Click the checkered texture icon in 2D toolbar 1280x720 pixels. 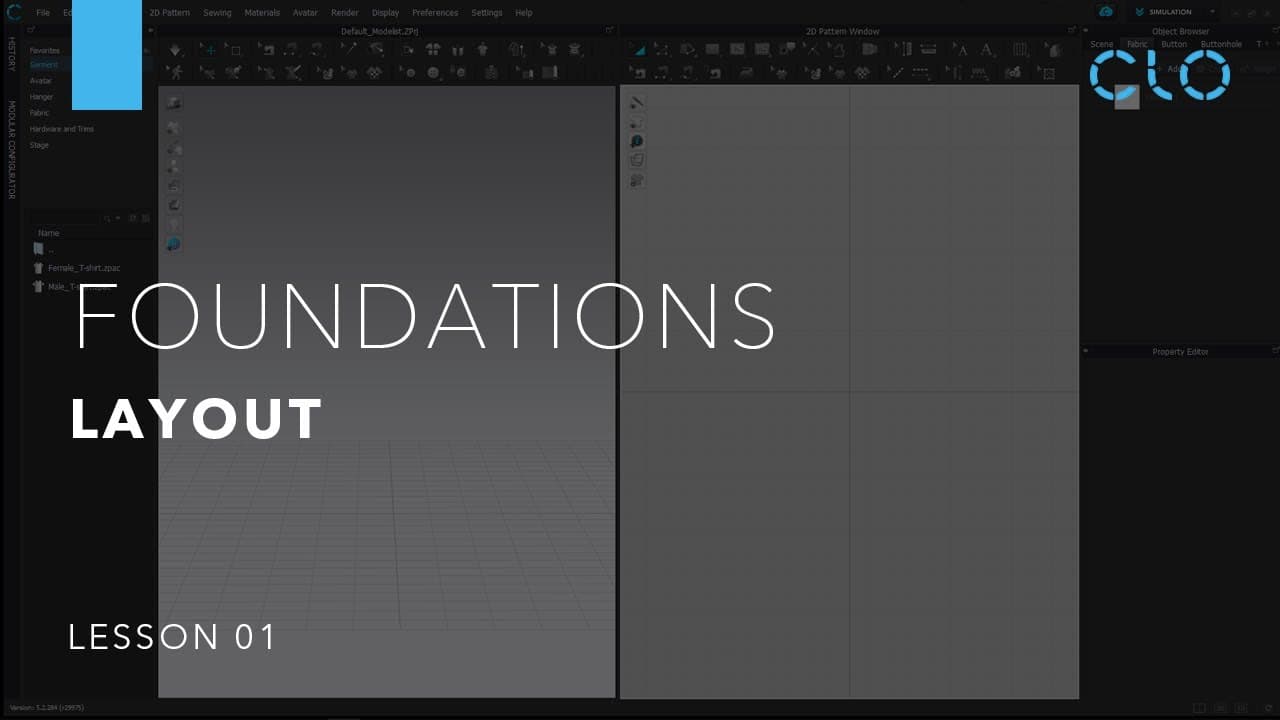(x=862, y=72)
